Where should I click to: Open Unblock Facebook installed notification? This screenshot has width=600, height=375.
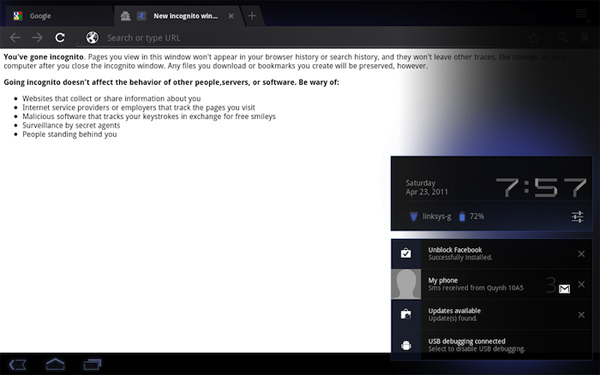(492, 254)
